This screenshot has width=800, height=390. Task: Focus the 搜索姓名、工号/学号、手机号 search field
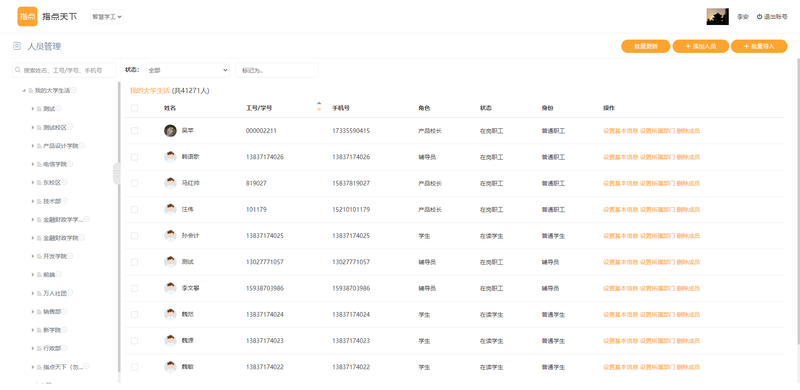64,70
